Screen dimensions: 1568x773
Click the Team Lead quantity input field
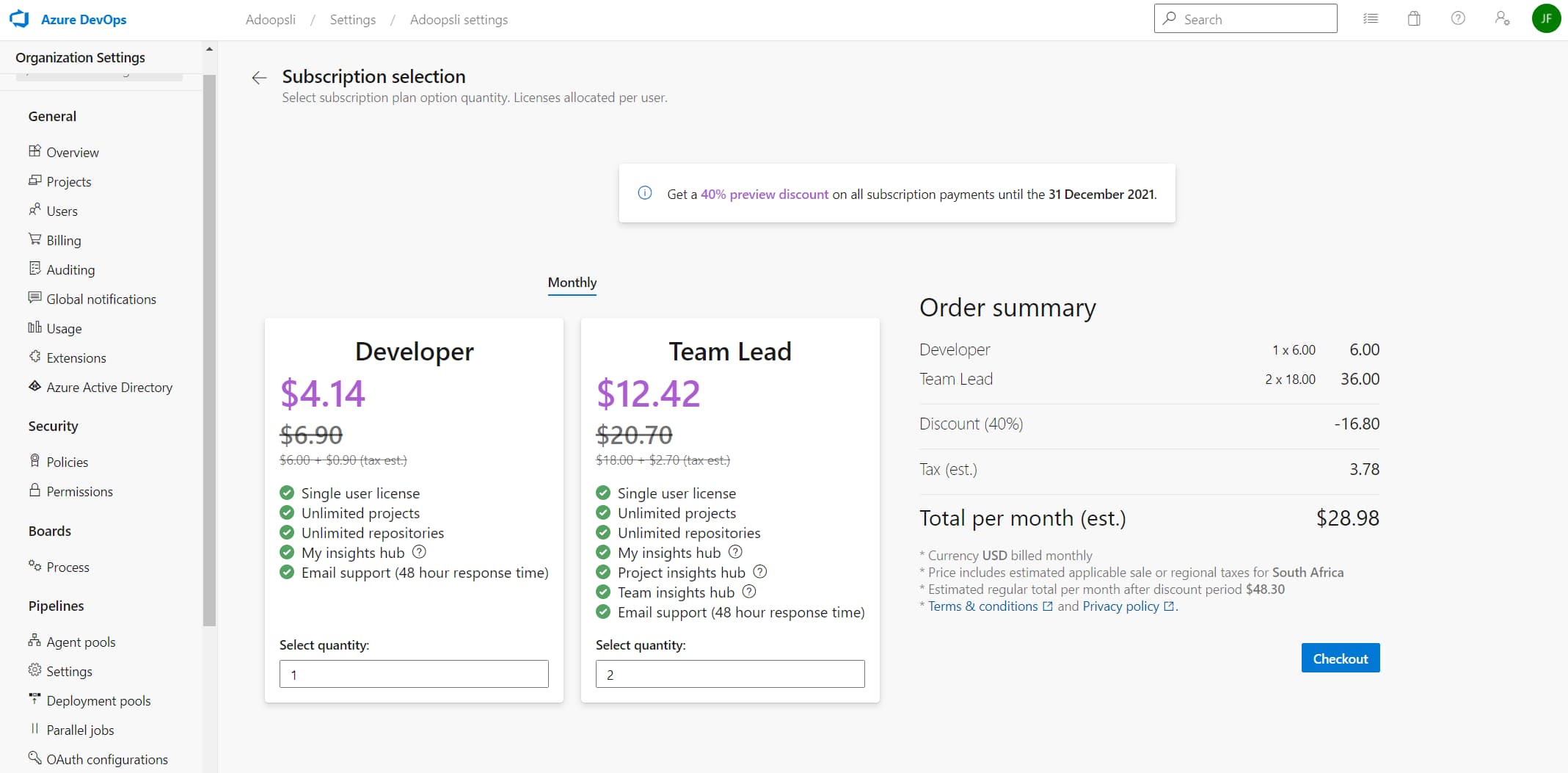730,674
